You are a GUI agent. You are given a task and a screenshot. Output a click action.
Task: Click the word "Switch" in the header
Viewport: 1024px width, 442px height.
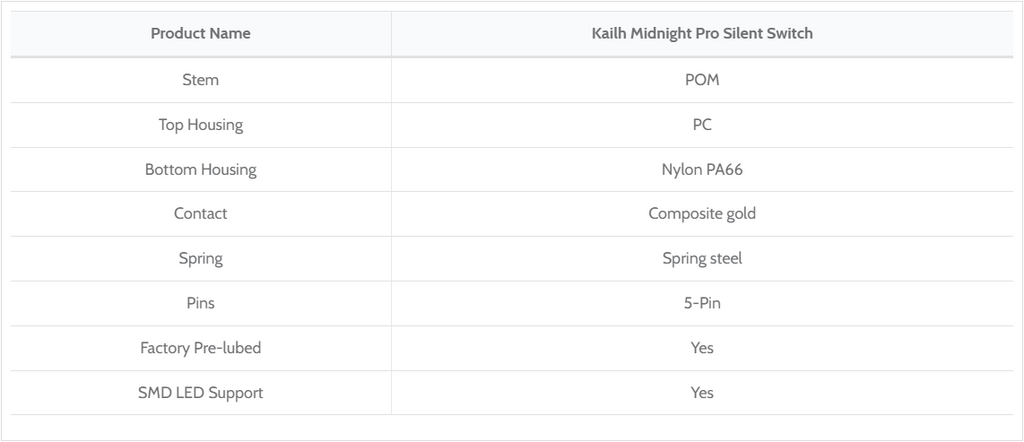click(x=789, y=34)
